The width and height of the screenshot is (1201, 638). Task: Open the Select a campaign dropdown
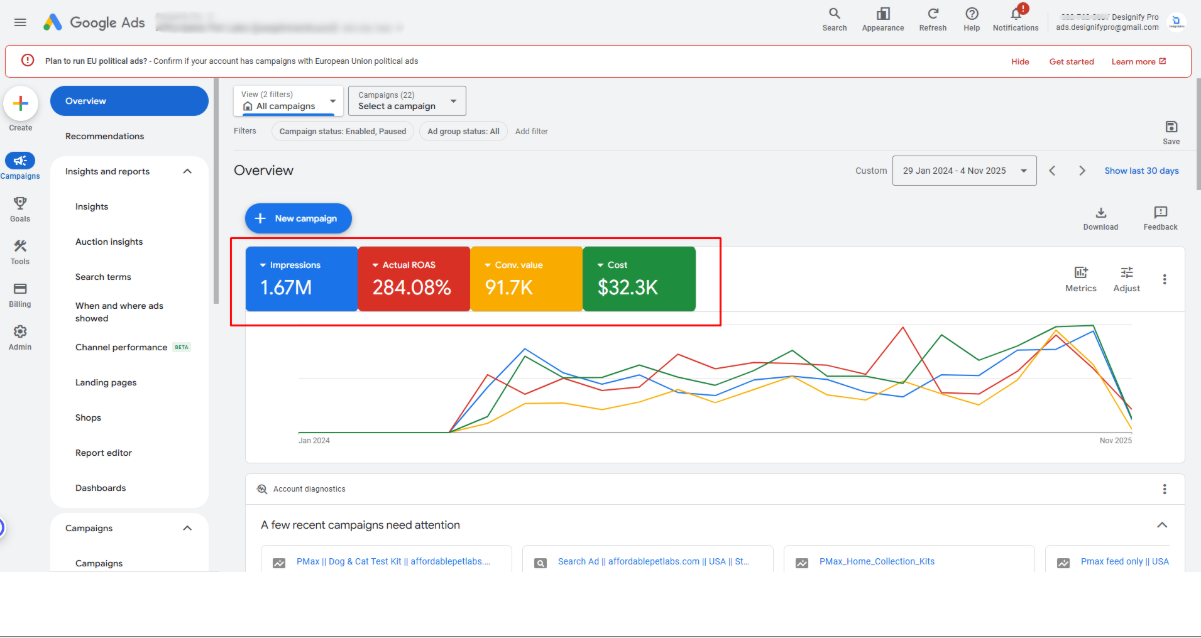coord(407,101)
